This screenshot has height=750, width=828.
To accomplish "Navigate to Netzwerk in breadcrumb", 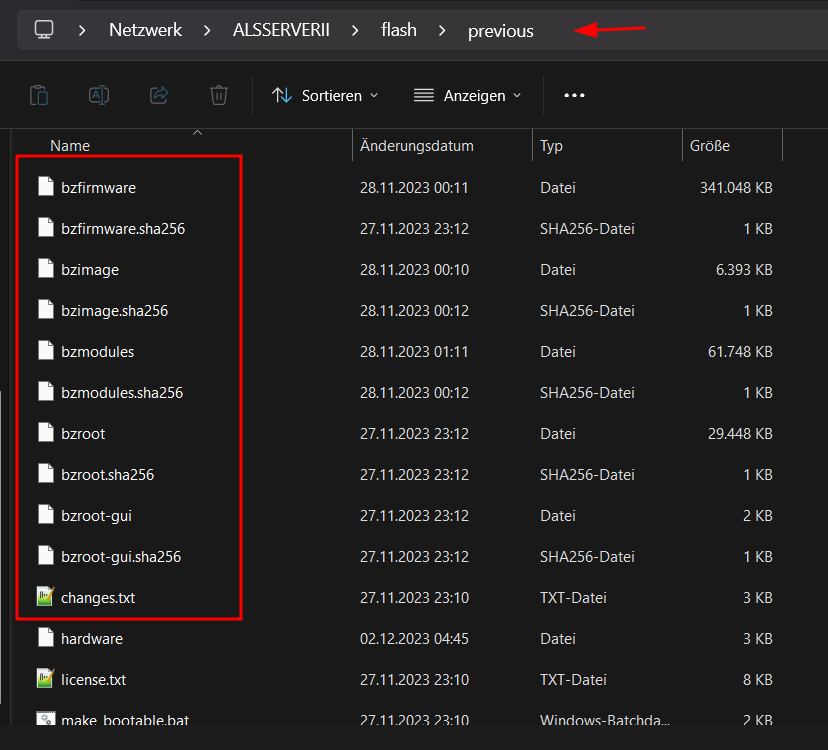I will point(145,30).
